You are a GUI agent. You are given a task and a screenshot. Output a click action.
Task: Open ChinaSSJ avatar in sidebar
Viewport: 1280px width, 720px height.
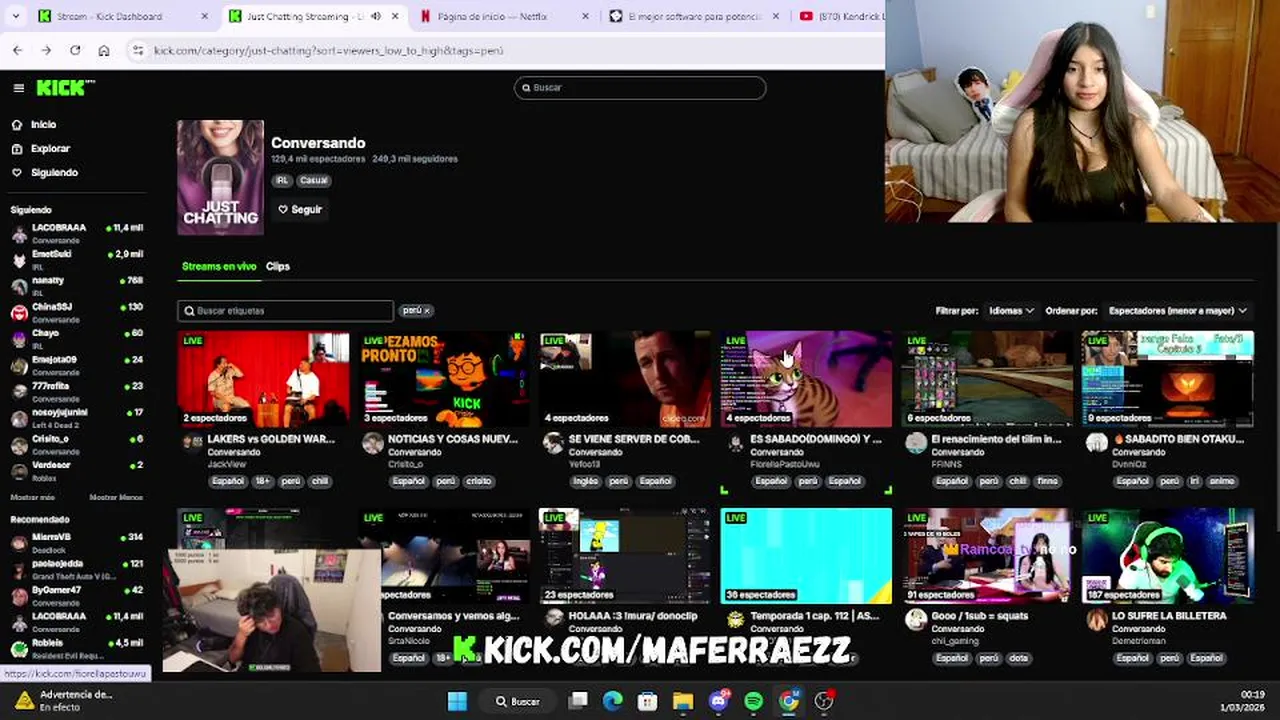click(19, 313)
